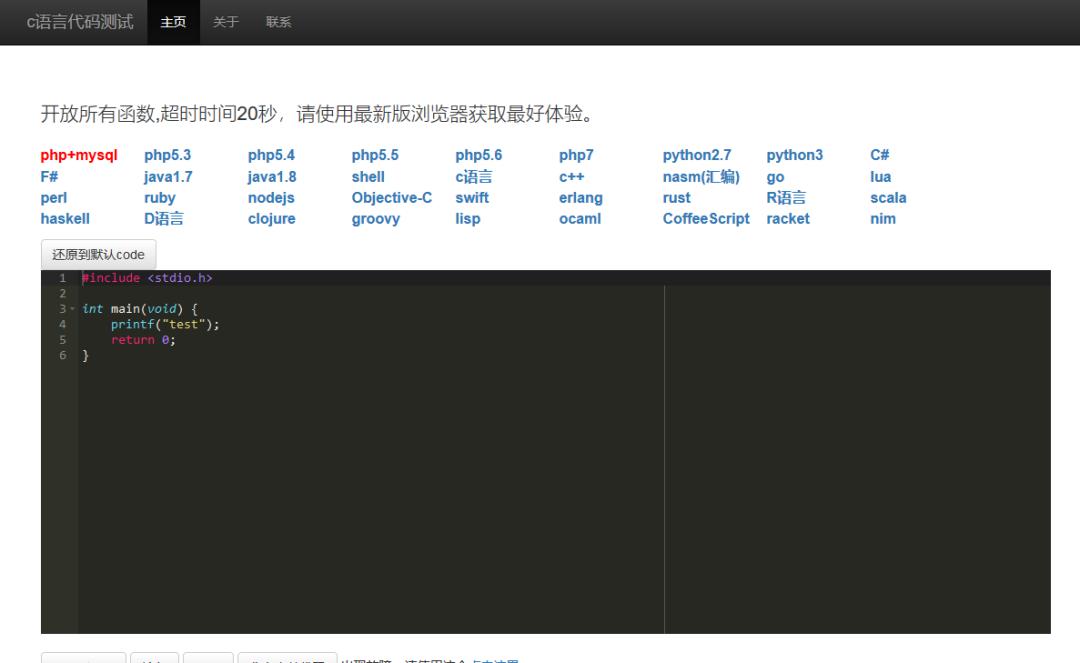
Task: Collapse the main function fold arrow on line 3
Action: (72, 309)
